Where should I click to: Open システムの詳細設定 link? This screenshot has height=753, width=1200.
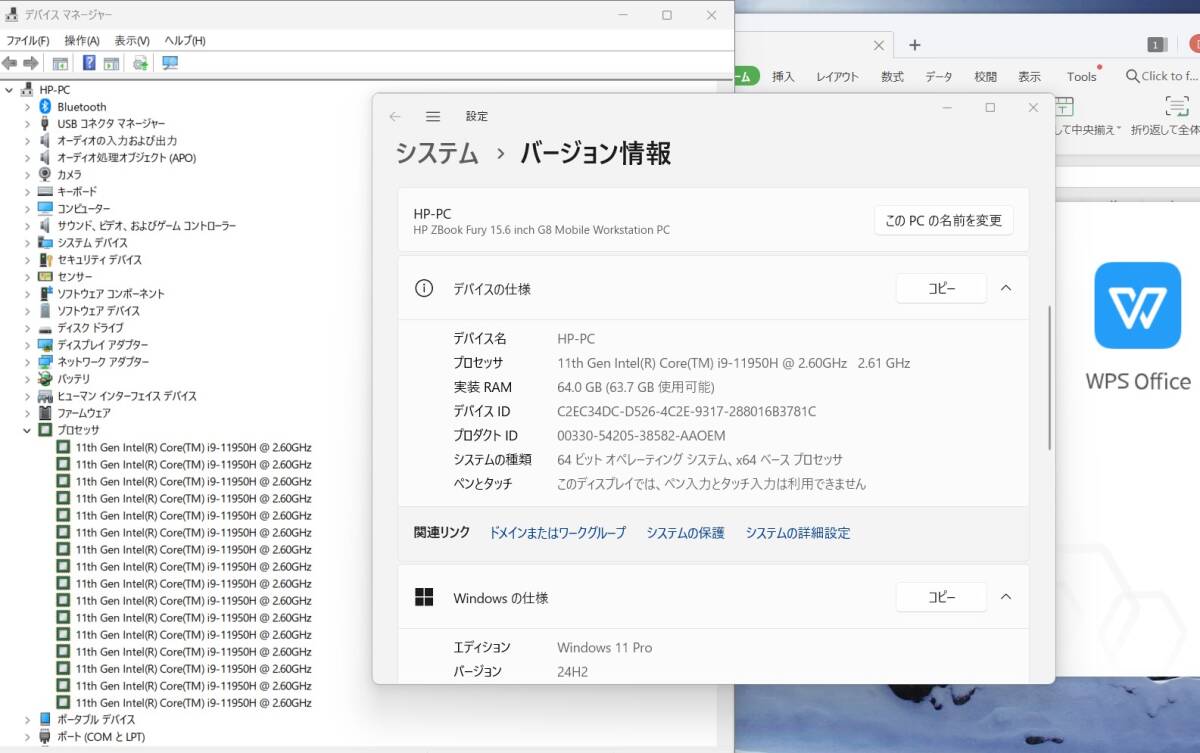[798, 533]
